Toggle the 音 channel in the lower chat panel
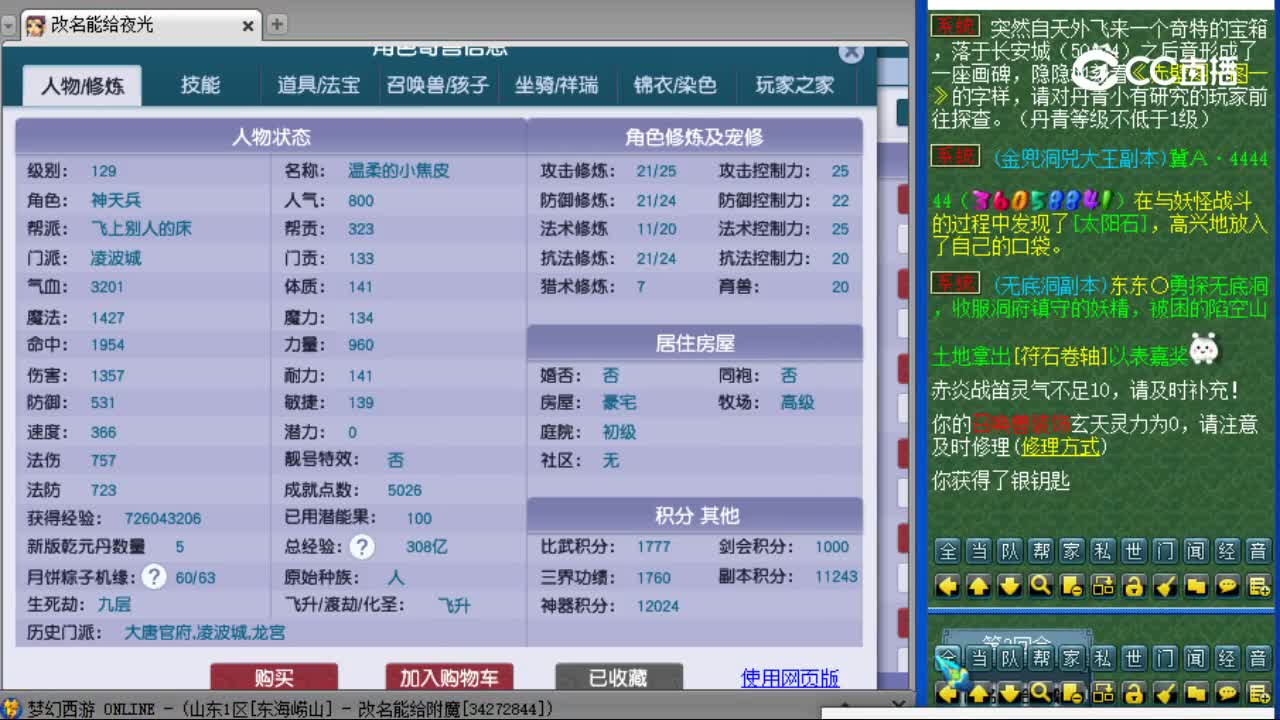Image resolution: width=1280 pixels, height=720 pixels. (1258, 658)
